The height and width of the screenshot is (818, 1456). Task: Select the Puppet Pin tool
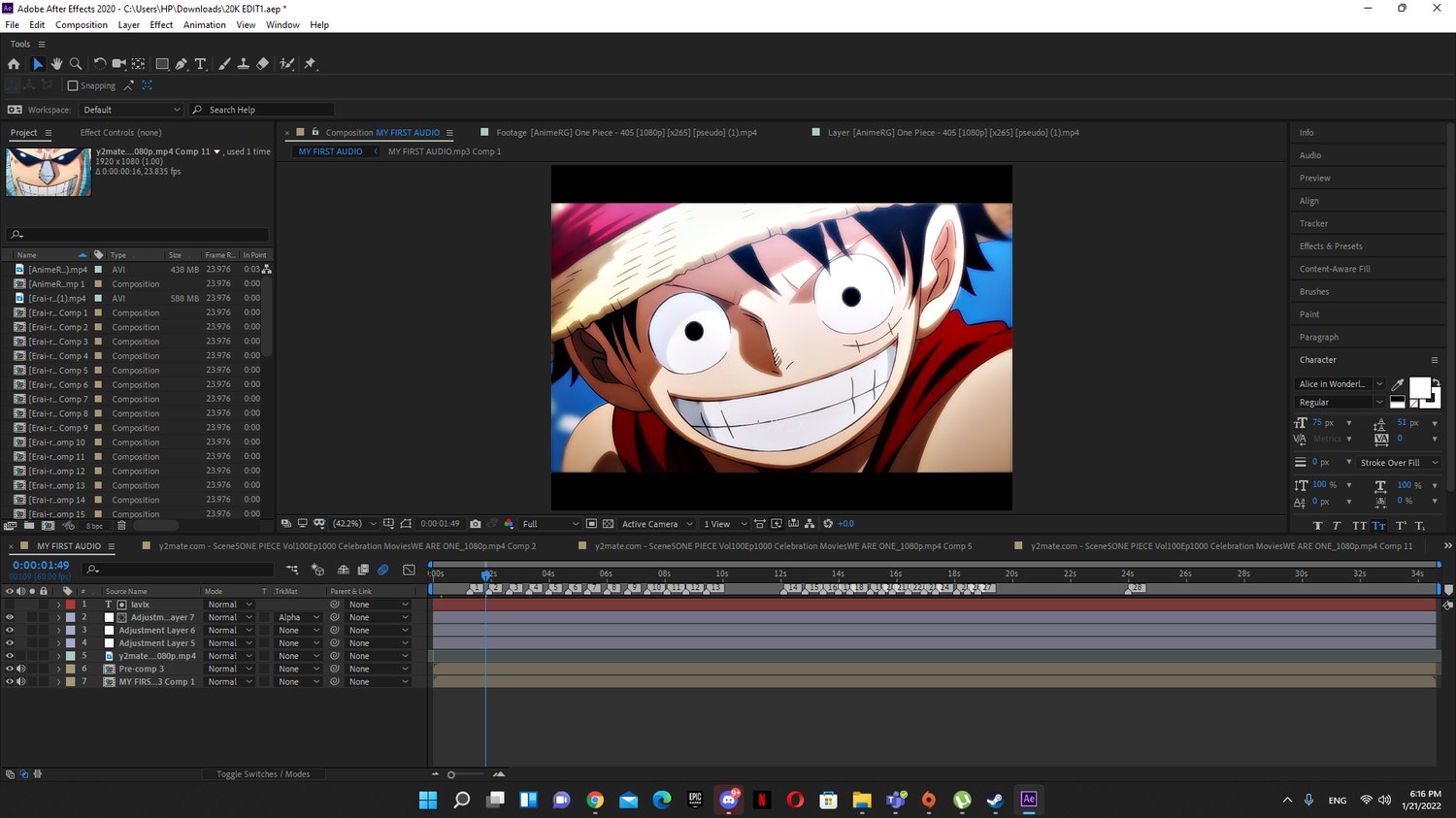[x=310, y=64]
